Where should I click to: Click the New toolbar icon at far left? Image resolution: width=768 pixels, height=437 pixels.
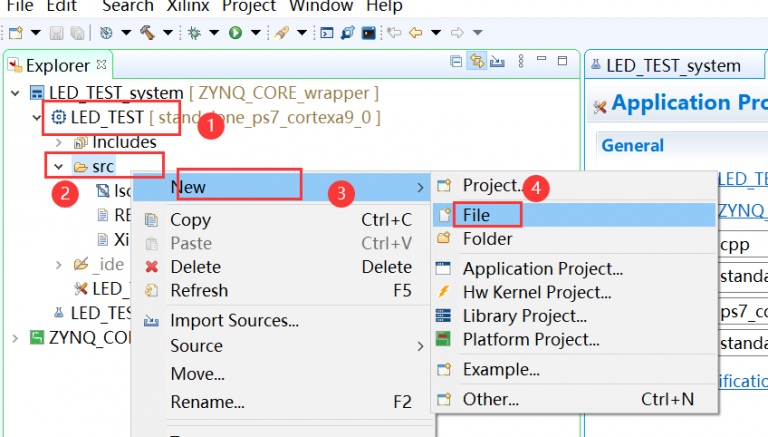15,32
